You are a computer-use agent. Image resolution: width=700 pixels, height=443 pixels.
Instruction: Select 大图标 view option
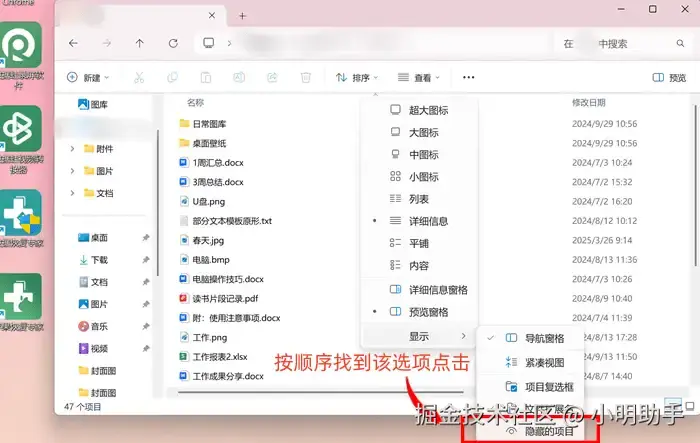(x=419, y=133)
